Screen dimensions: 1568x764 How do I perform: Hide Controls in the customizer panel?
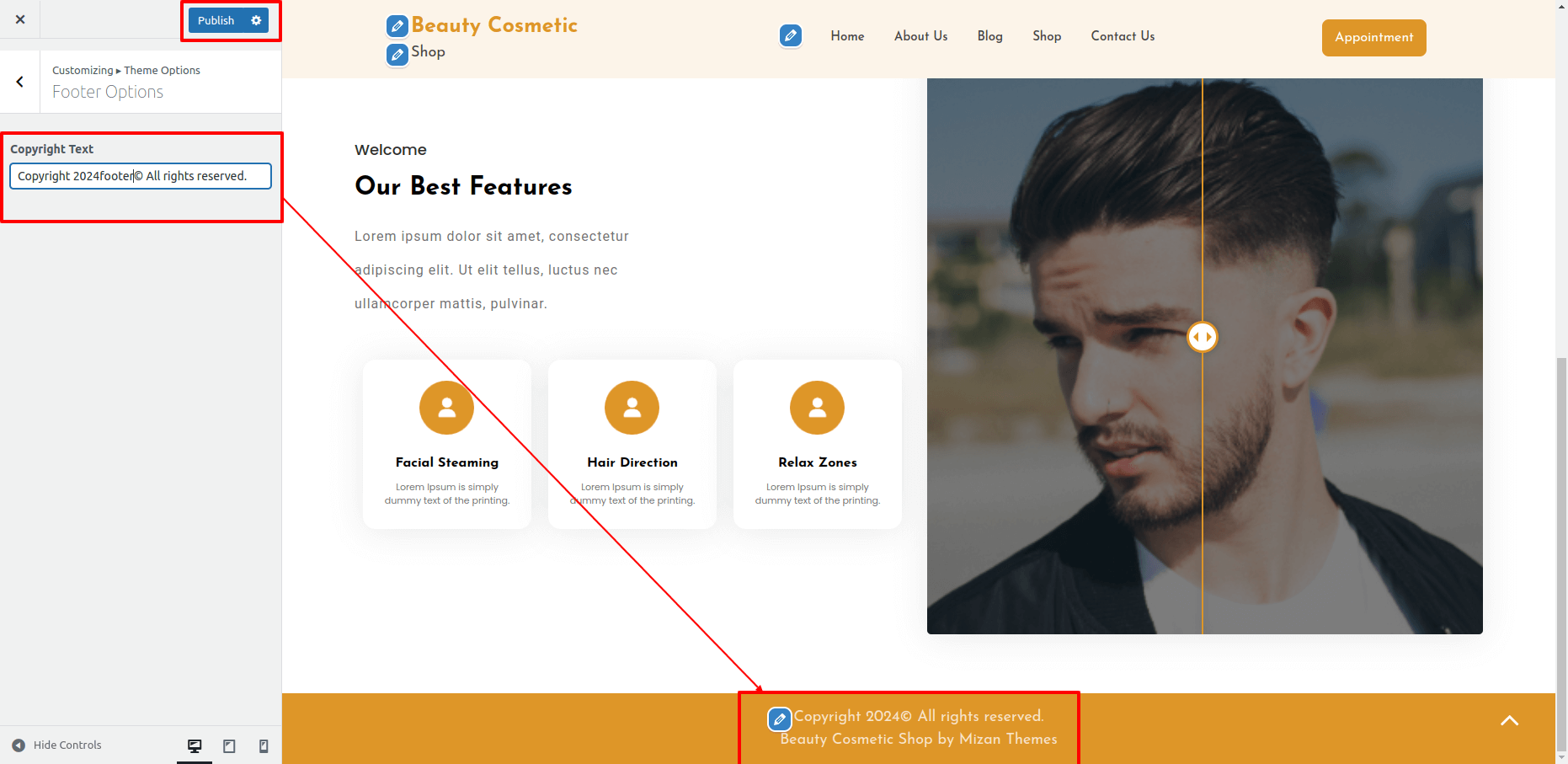[57, 745]
